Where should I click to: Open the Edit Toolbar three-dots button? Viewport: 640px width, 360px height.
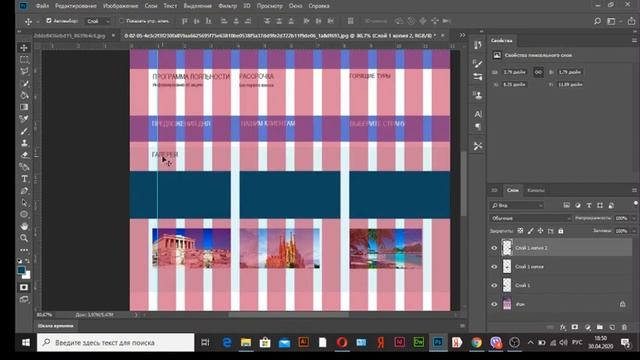coord(24,250)
